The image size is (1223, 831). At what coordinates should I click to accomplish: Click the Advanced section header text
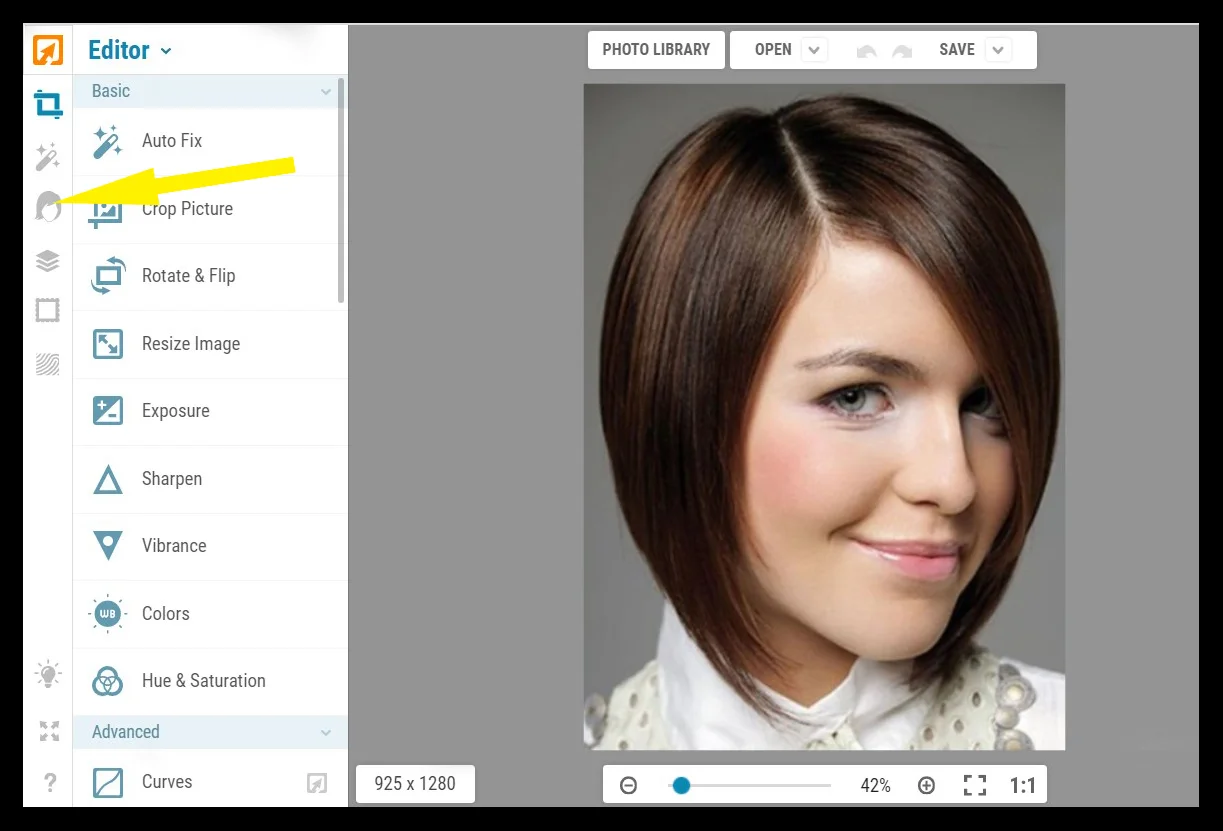click(126, 732)
